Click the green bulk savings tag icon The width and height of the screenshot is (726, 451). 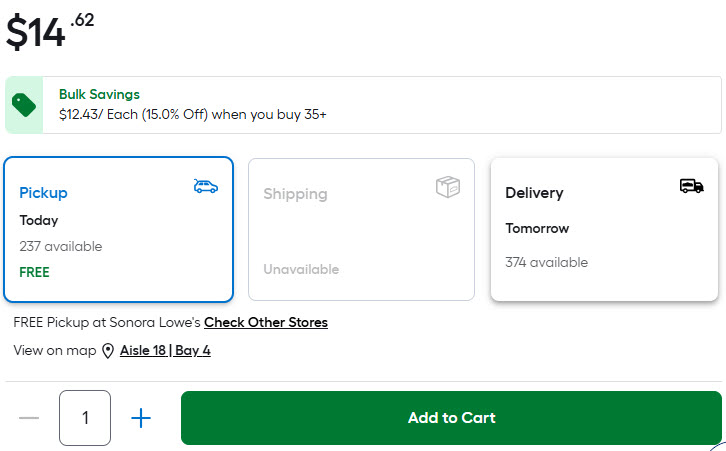point(24,104)
